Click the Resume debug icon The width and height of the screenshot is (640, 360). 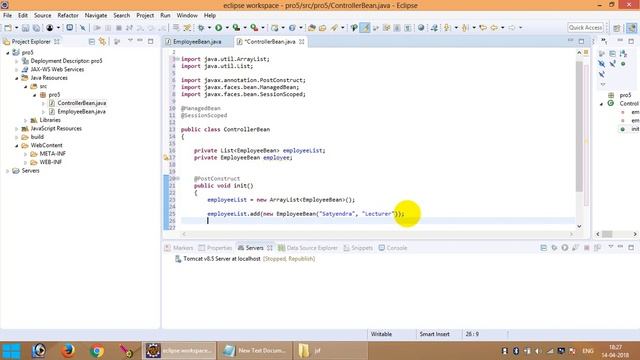click(x=97, y=28)
